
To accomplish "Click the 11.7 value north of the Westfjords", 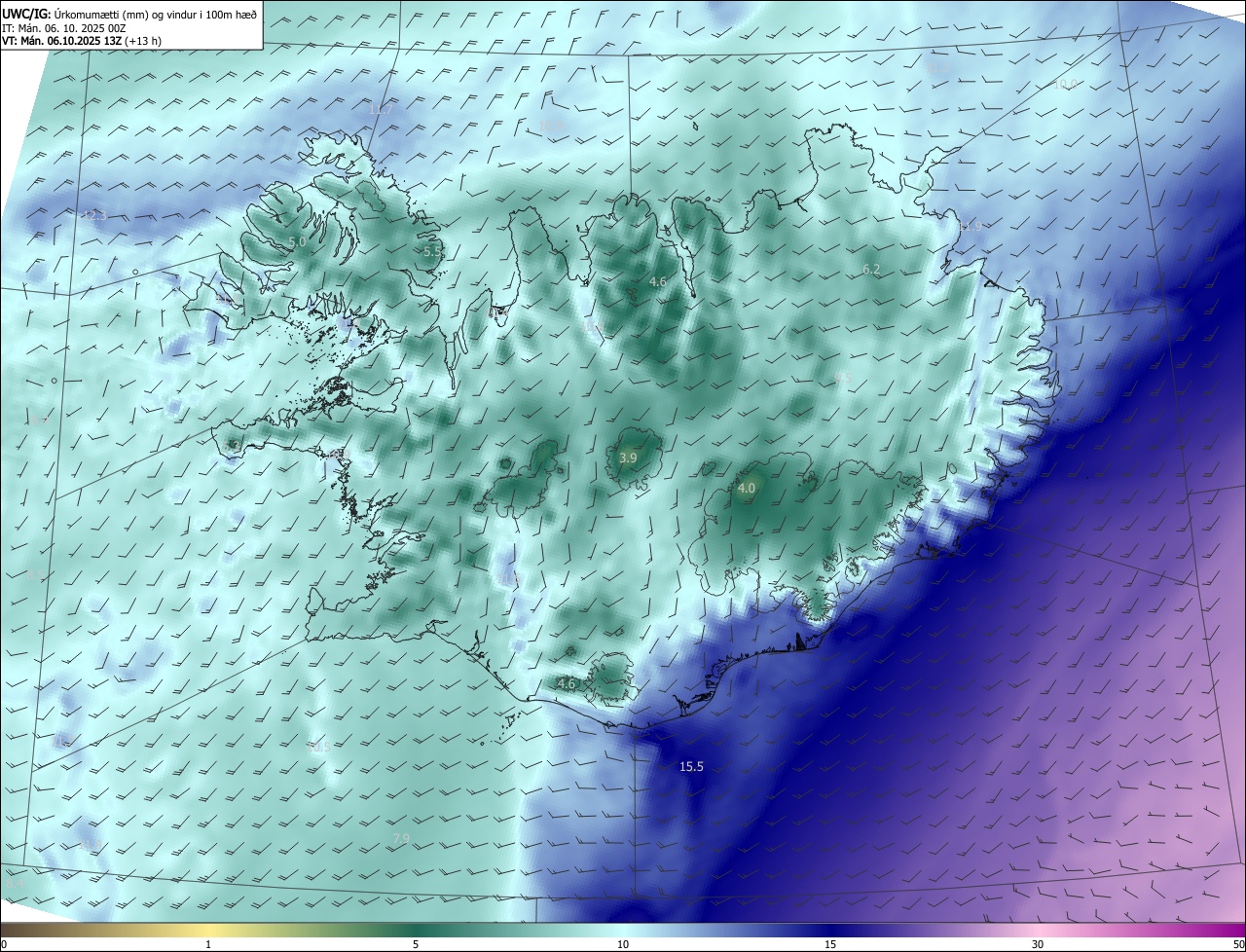I will (381, 109).
